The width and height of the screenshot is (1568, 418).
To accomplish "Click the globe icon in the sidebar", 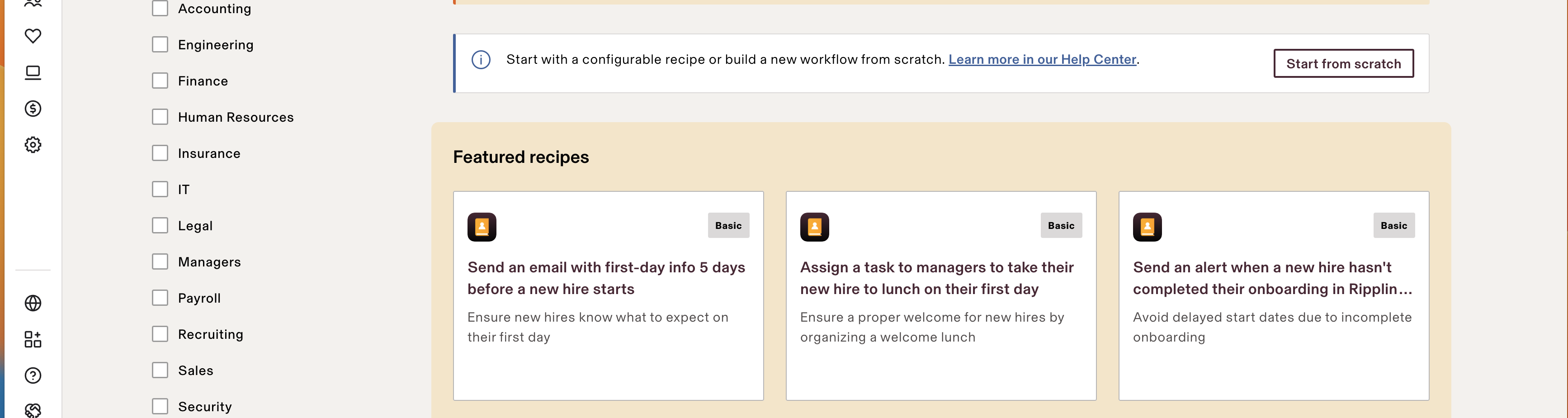I will [x=33, y=303].
